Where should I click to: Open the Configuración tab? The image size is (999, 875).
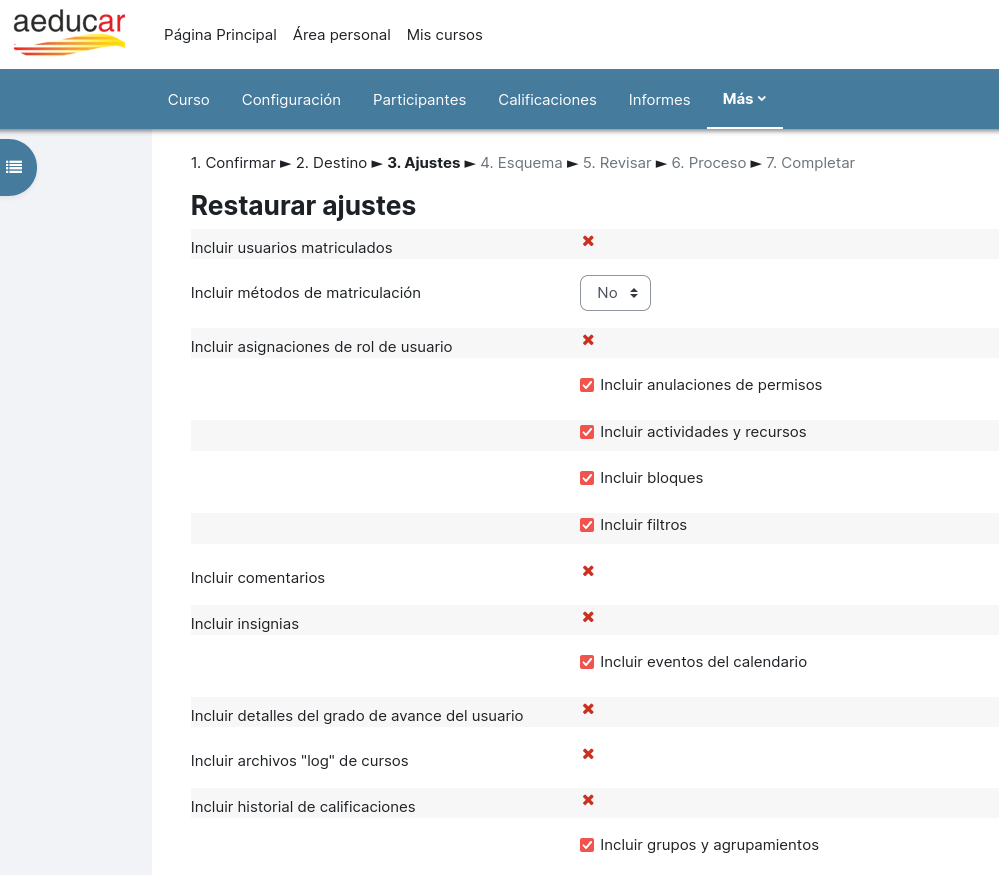tap(291, 99)
